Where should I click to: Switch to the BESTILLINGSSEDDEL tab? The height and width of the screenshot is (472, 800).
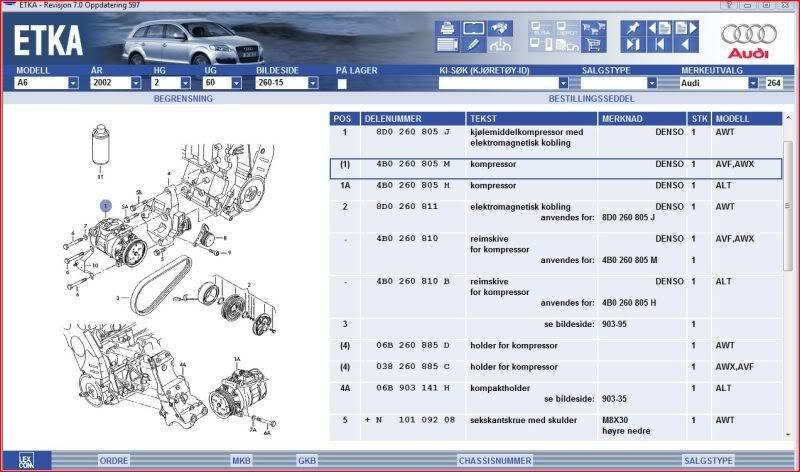(x=586, y=100)
